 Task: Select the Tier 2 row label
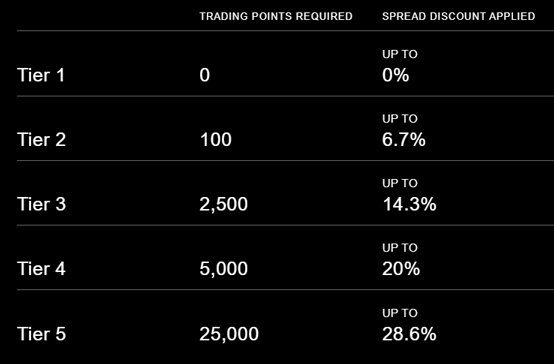pyautogui.click(x=41, y=140)
